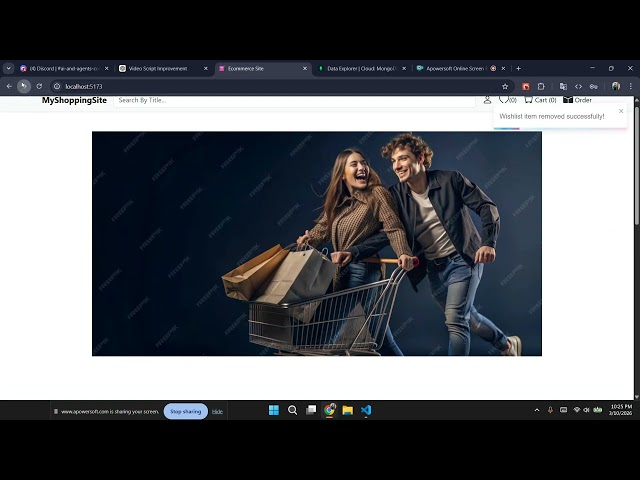Switch to the Video Script Improvement tab
Image resolution: width=640 pixels, height=480 pixels.
tap(158, 68)
